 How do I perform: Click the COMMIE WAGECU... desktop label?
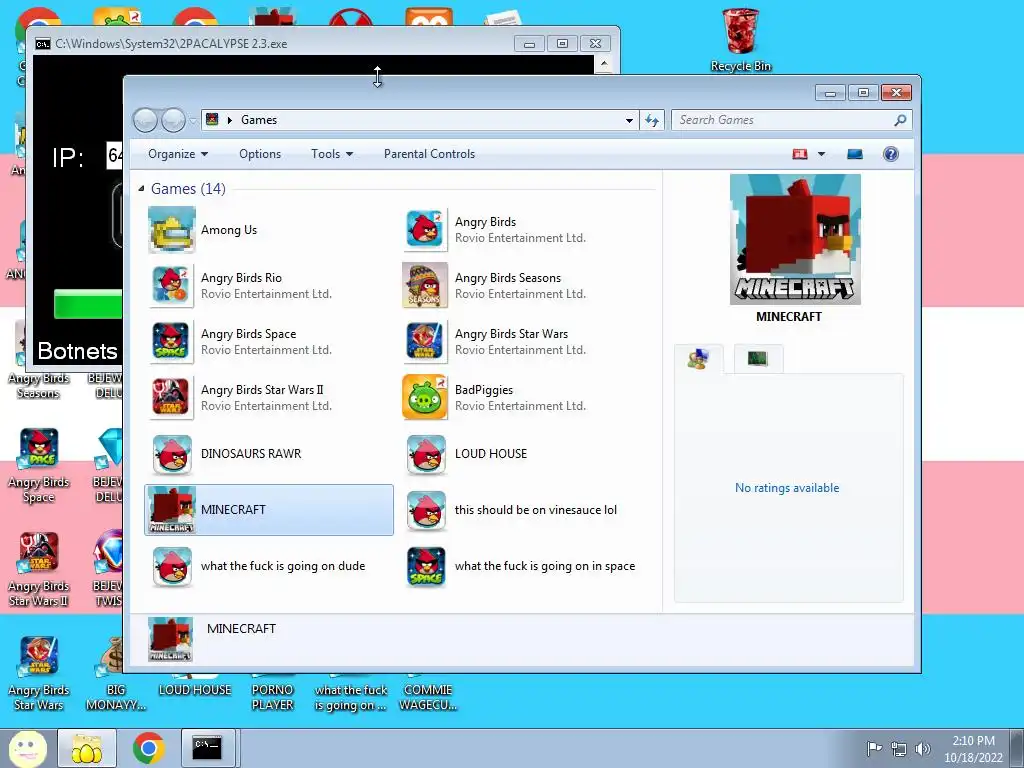428,697
